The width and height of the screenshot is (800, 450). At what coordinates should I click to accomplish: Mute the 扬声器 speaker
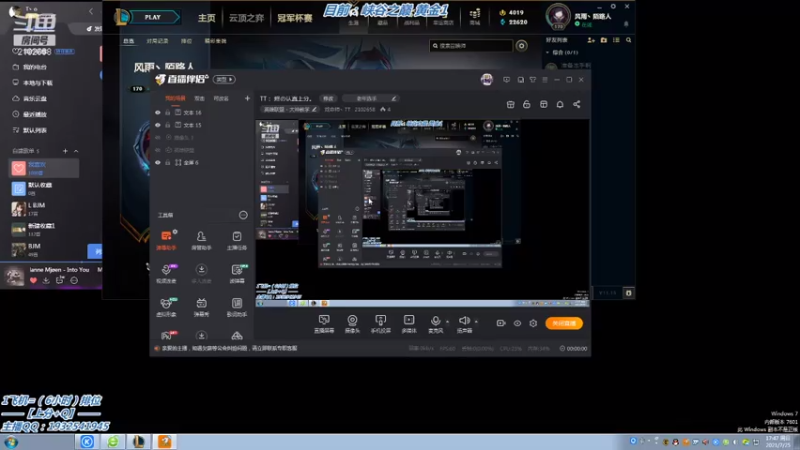(x=464, y=323)
